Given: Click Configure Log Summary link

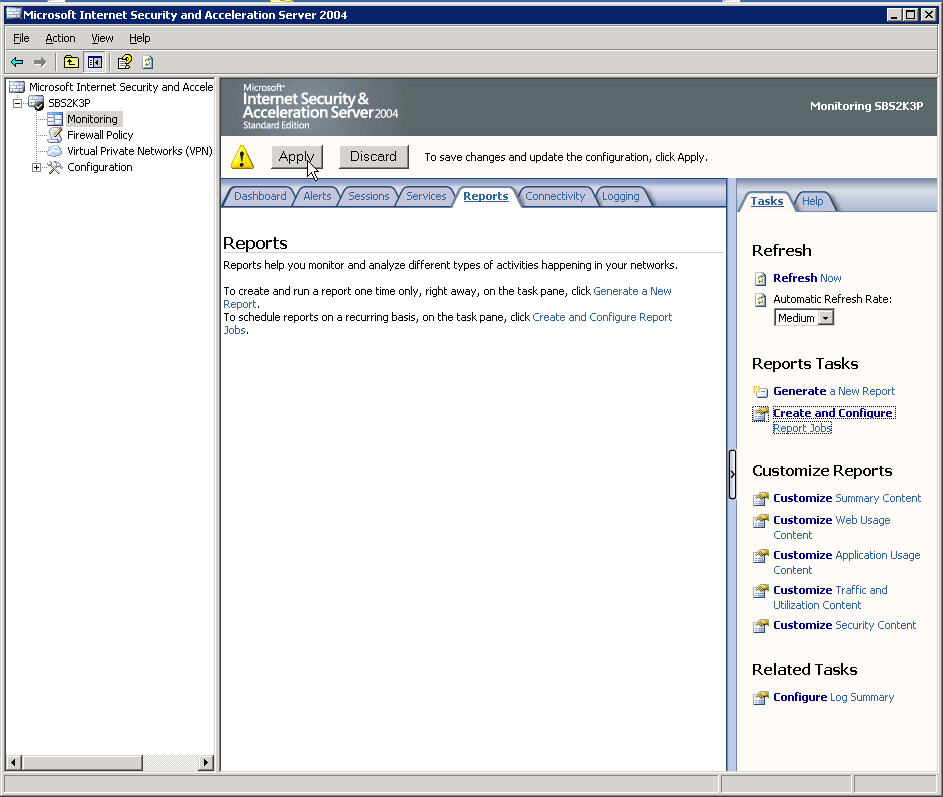Looking at the screenshot, I should tap(834, 697).
